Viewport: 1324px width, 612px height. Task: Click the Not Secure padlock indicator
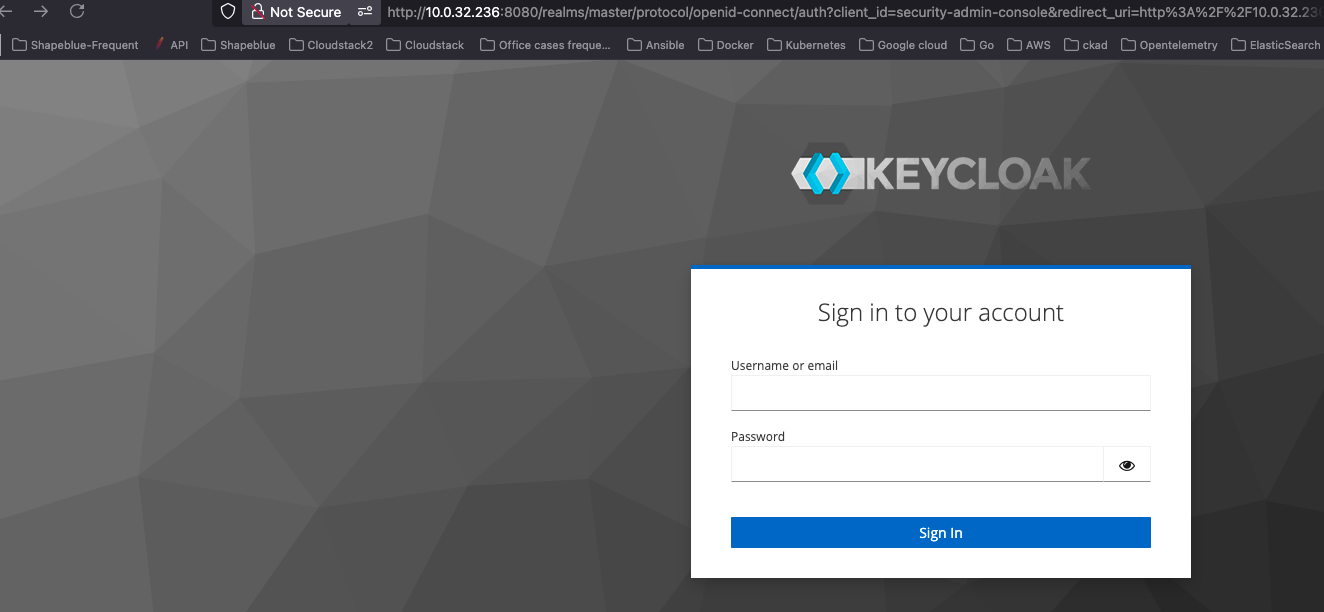pos(296,12)
